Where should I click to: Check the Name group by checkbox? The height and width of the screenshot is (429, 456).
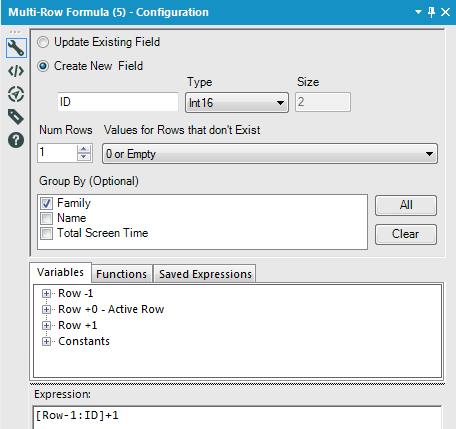click(x=46, y=218)
